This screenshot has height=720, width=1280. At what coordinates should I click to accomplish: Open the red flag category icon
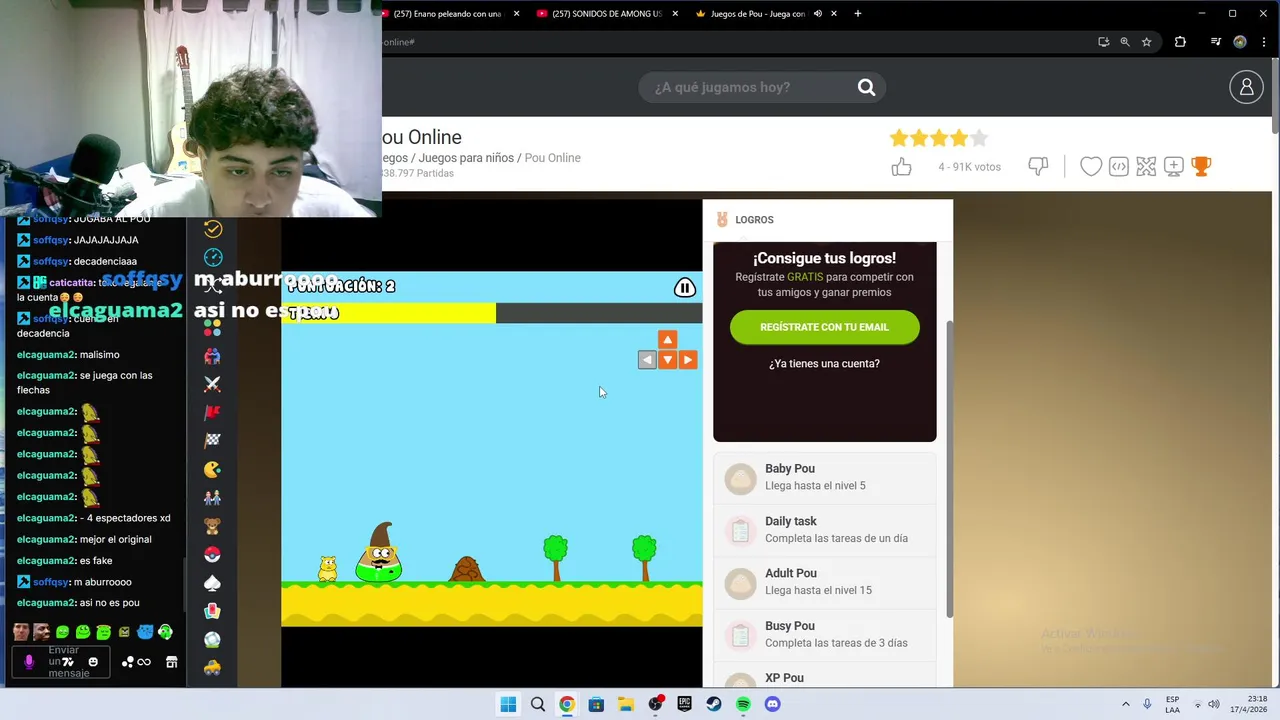pyautogui.click(x=212, y=412)
